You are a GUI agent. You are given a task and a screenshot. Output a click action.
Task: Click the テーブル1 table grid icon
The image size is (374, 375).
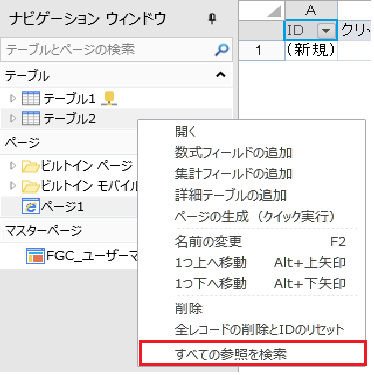(31, 98)
